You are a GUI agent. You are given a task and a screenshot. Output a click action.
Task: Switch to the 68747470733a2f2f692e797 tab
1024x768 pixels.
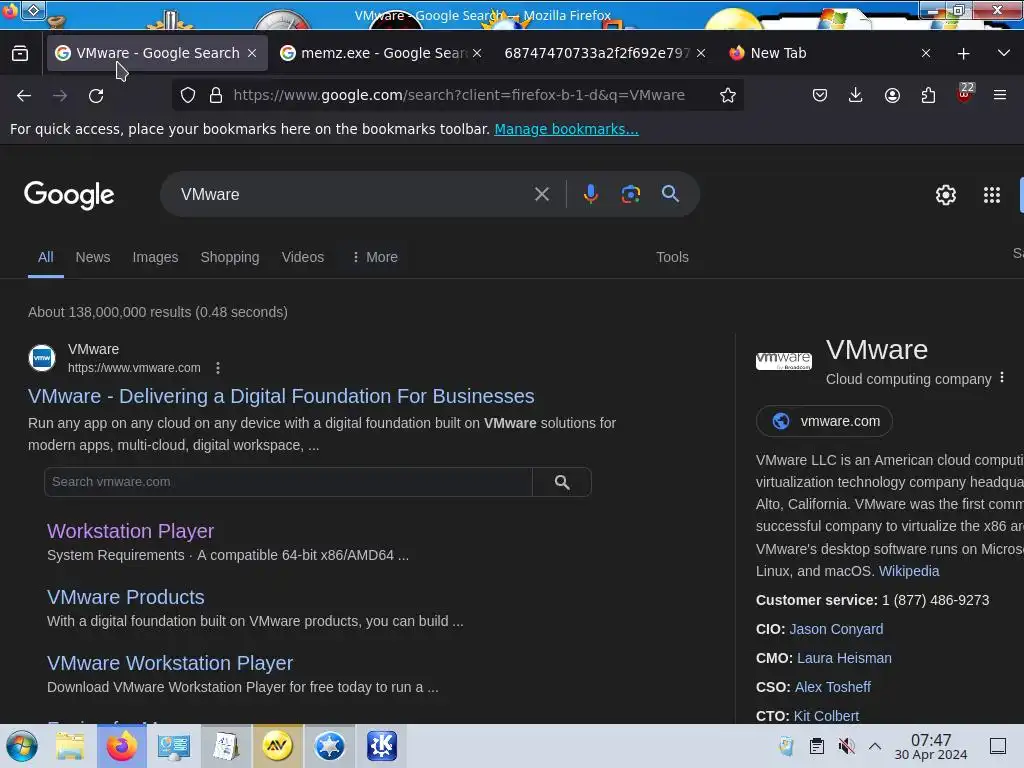click(596, 53)
